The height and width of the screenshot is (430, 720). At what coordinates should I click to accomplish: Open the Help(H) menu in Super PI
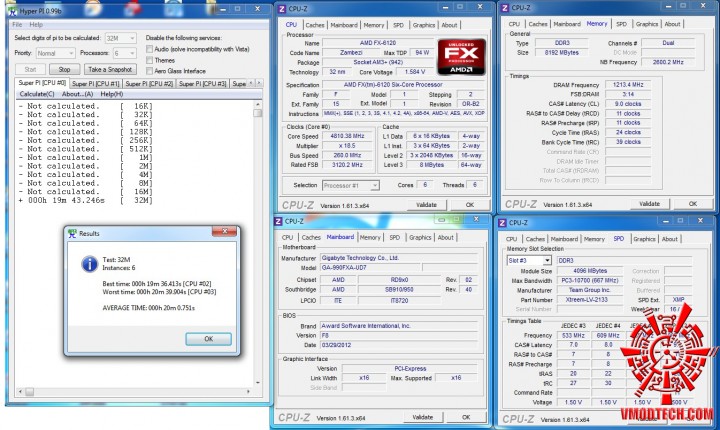pos(112,94)
